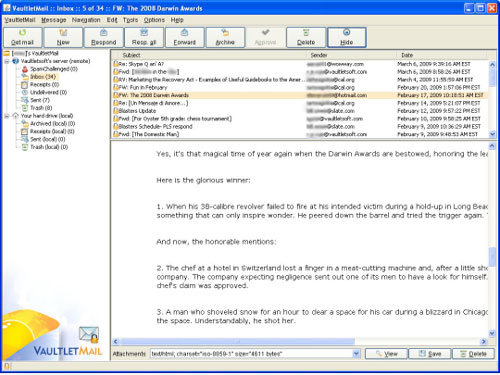Compose a New message from the toolbar
This screenshot has width=500, height=375.
point(63,37)
